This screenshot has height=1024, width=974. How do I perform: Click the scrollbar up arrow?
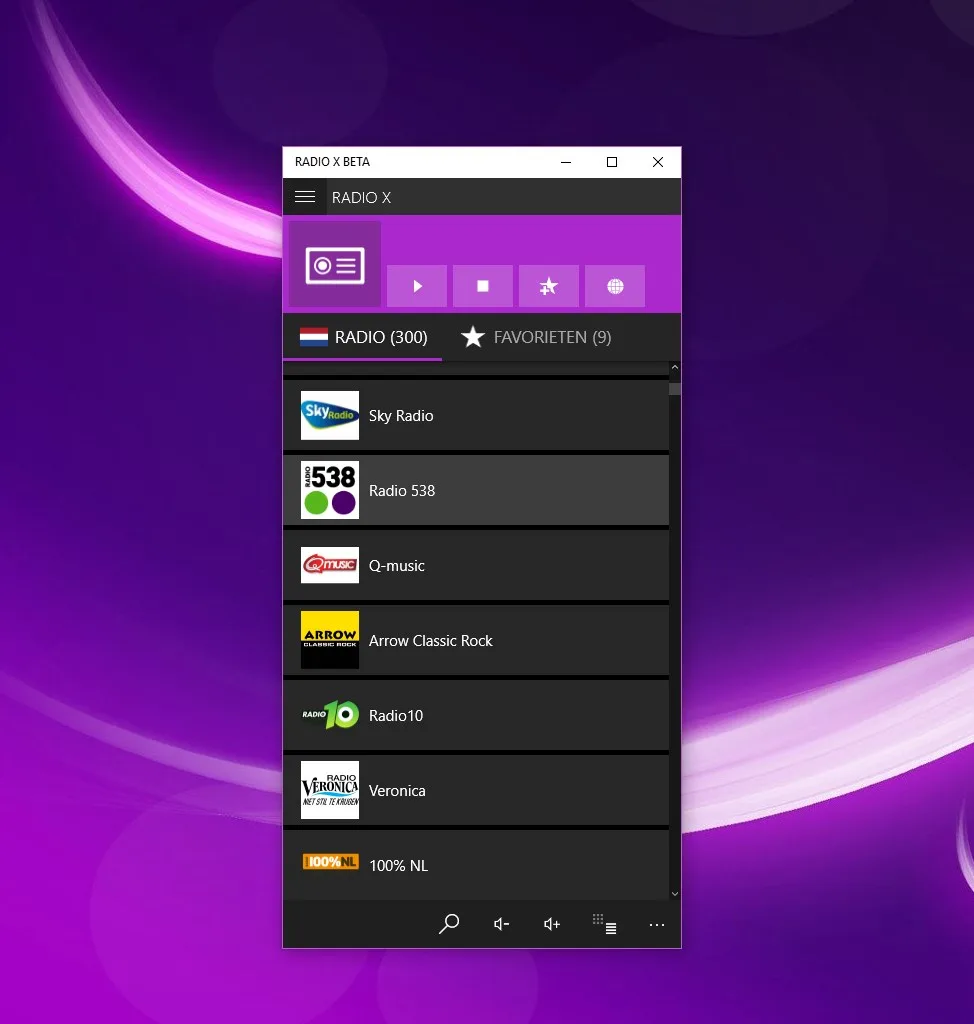[x=675, y=368]
